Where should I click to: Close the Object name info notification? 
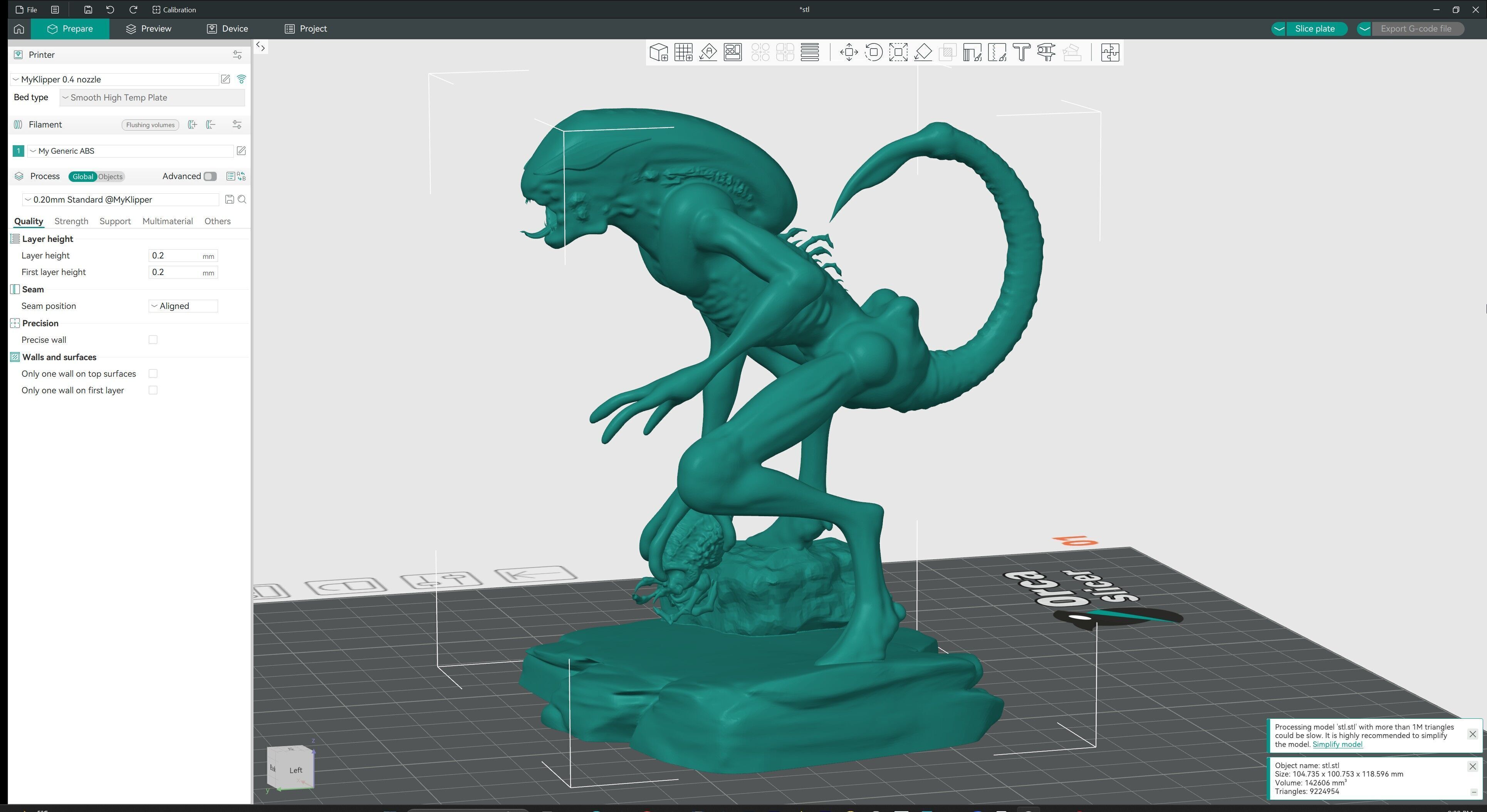click(x=1473, y=767)
